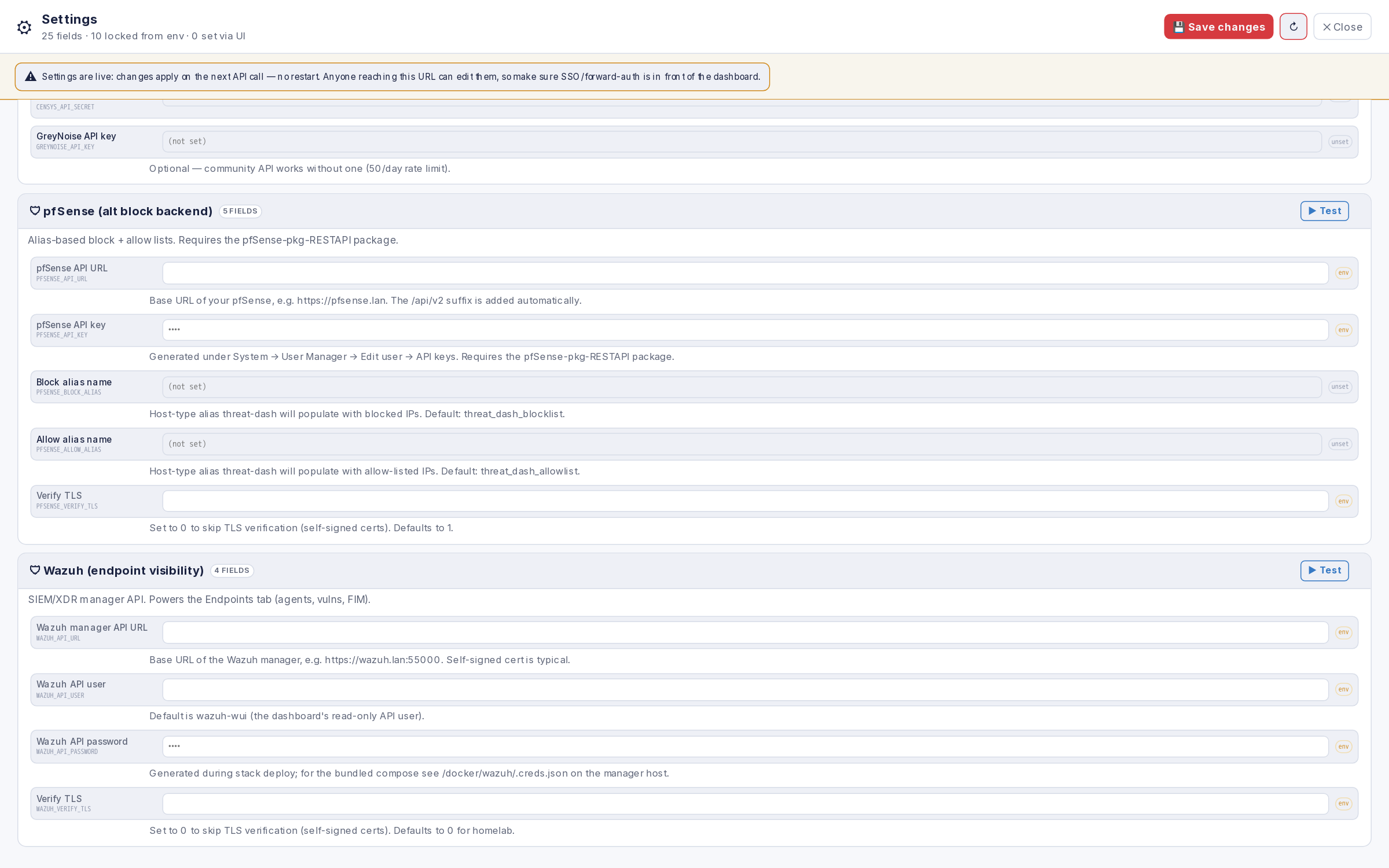Viewport: 1389px width, 868px height.
Task: Focus the pfSense API URL field
Action: click(745, 273)
